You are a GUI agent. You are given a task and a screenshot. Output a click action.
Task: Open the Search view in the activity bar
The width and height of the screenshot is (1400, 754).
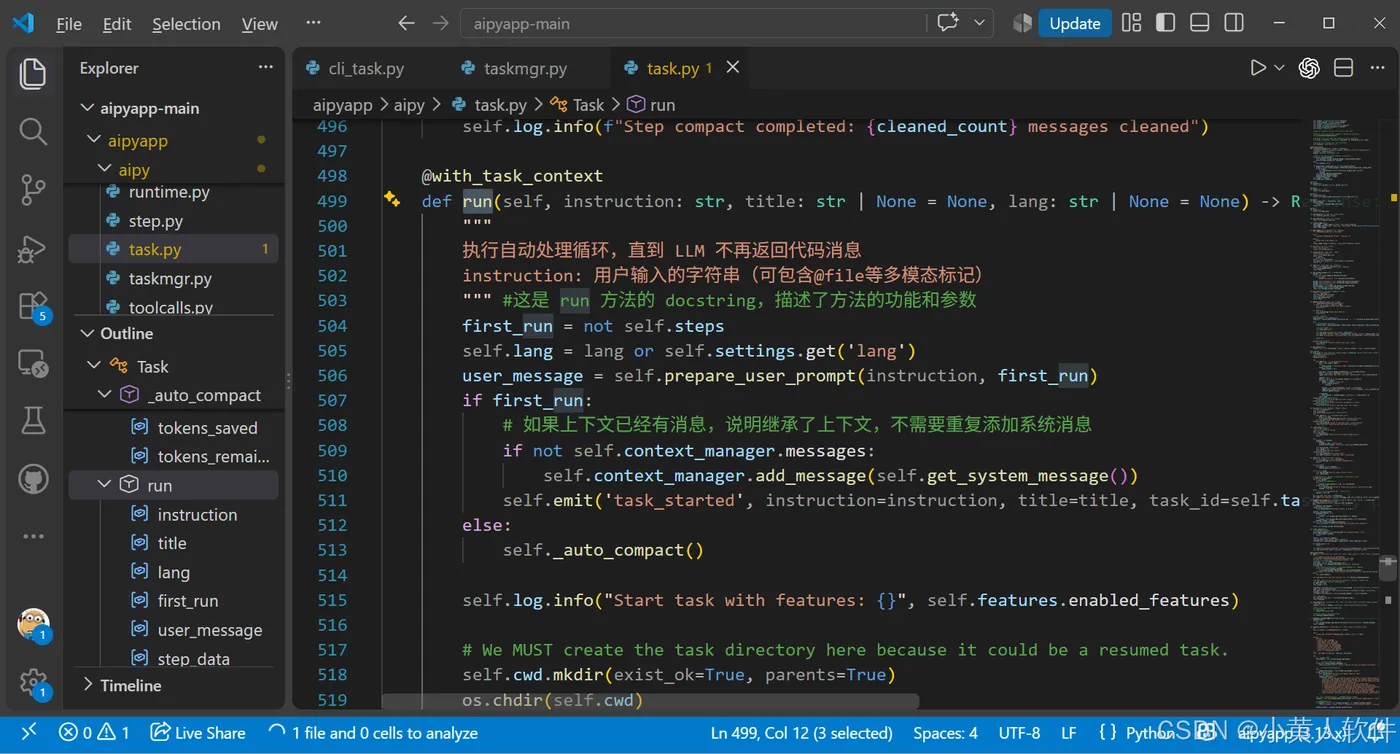pyautogui.click(x=33, y=131)
